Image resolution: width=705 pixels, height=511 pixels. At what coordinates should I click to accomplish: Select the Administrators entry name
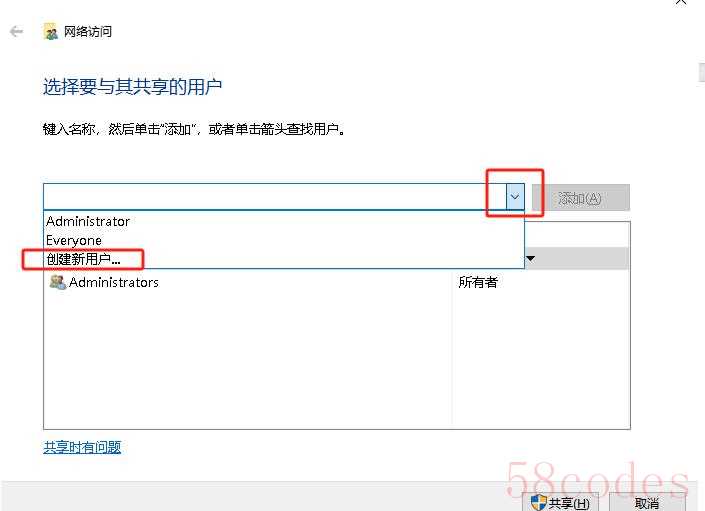click(x=114, y=282)
